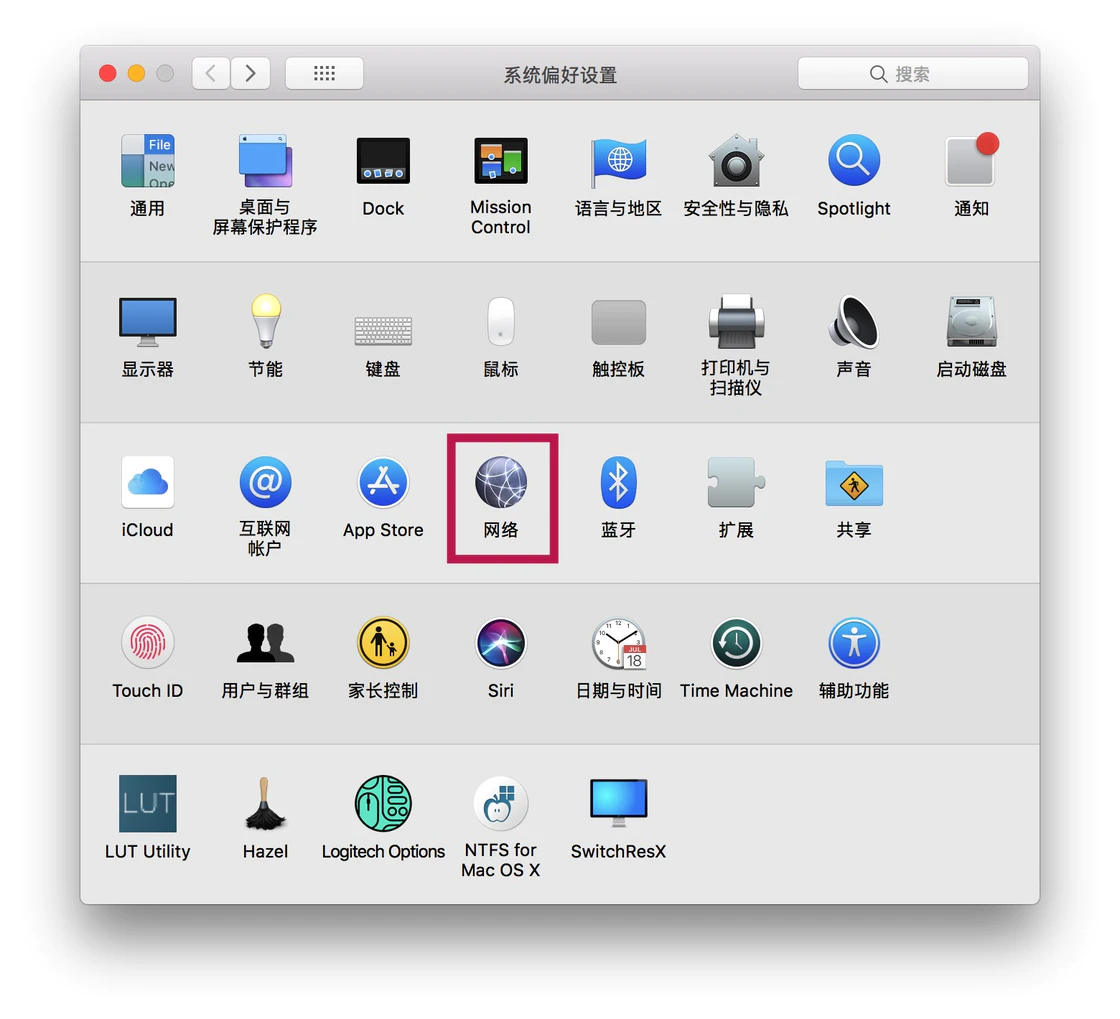Close the 系统偏好设置 window
Viewport: 1120px width, 1019px height.
tap(108, 74)
